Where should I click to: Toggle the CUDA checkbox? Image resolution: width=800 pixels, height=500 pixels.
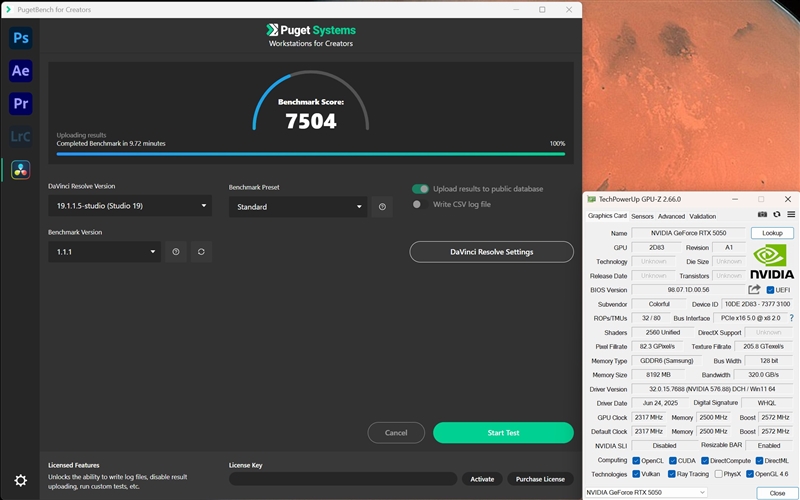pyautogui.click(x=672, y=461)
